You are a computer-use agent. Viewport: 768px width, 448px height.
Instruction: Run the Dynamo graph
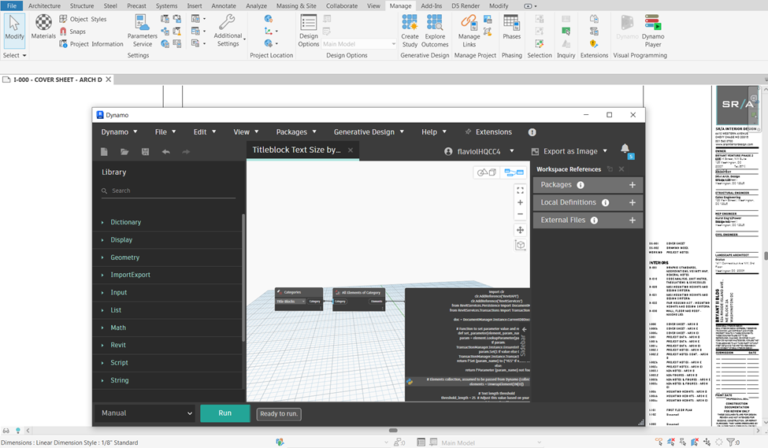pyautogui.click(x=225, y=413)
